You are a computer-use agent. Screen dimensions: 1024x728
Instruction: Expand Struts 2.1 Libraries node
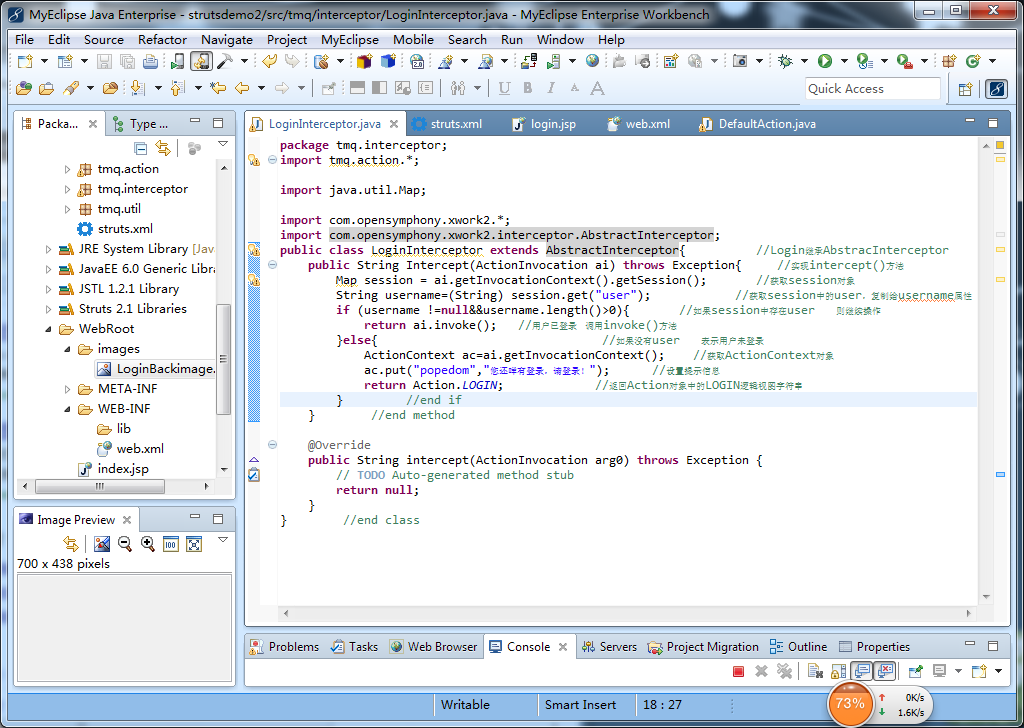[x=48, y=309]
